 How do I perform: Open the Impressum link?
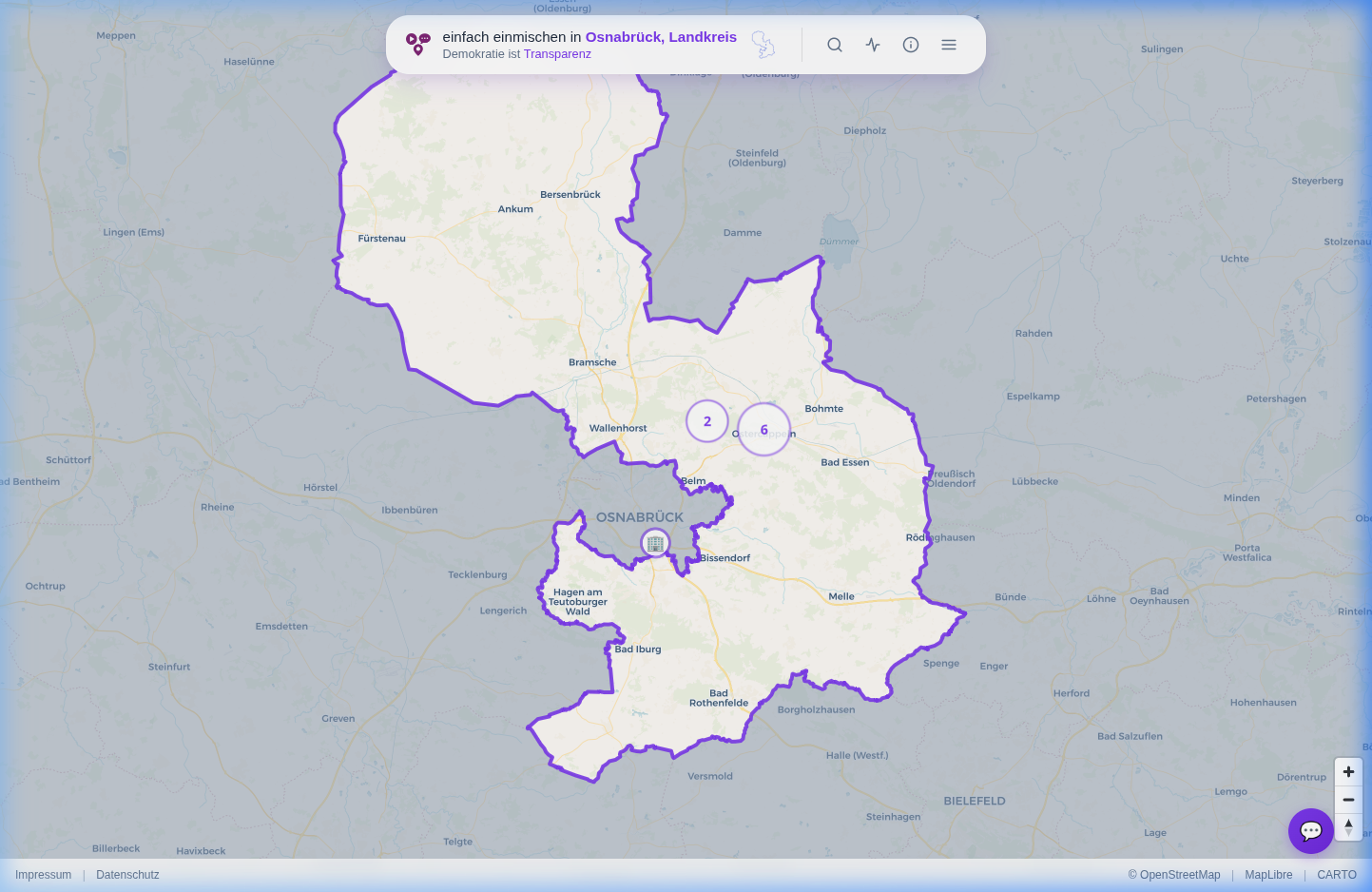click(x=43, y=875)
